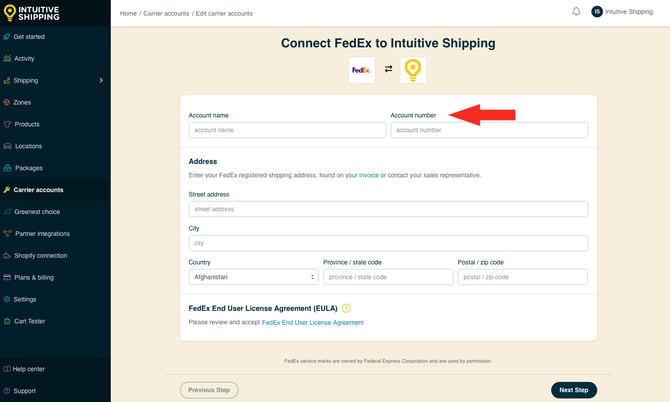Click the Shipping sidebar icon

click(x=7, y=80)
